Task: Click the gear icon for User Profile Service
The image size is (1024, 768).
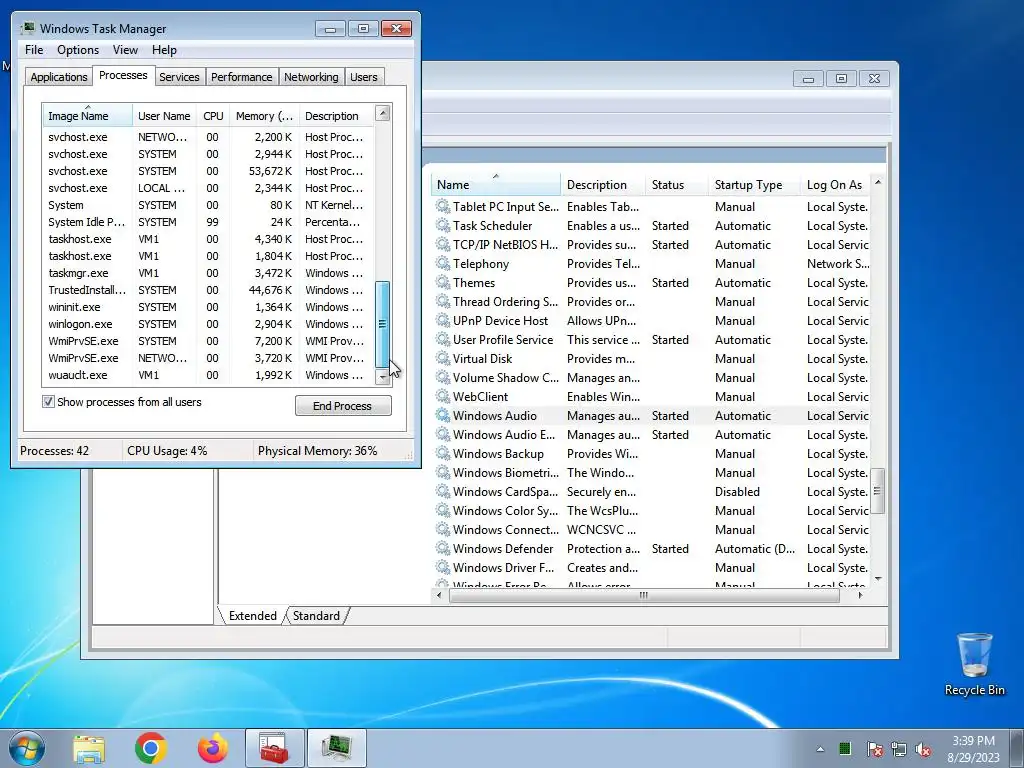Action: (443, 340)
